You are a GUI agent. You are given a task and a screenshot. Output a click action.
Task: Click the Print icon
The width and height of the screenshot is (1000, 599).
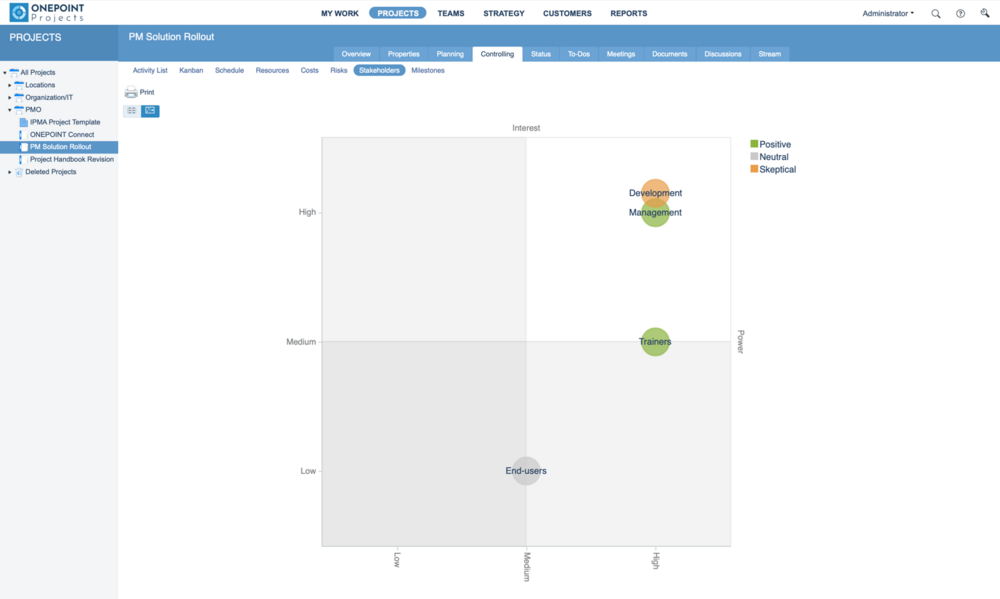click(x=131, y=91)
